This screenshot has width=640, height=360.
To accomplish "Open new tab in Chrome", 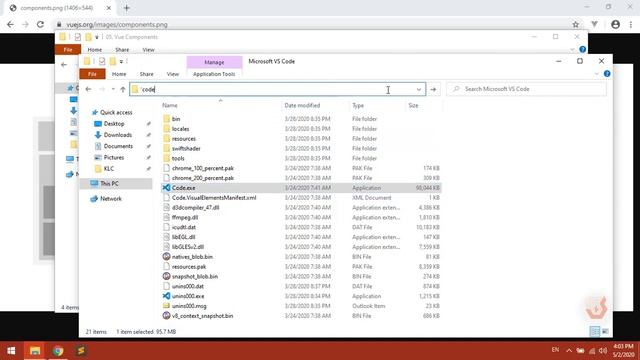I will point(127,8).
